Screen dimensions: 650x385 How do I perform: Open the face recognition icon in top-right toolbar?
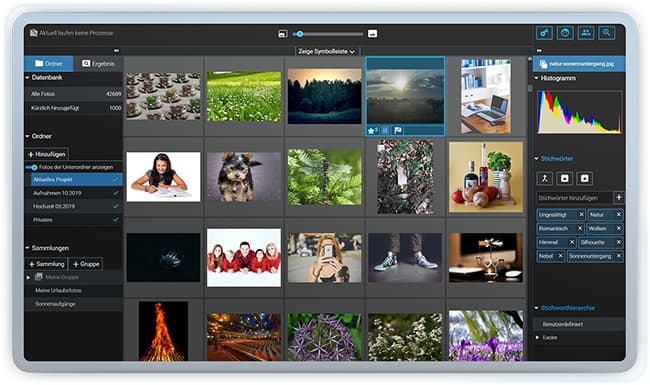tap(565, 33)
